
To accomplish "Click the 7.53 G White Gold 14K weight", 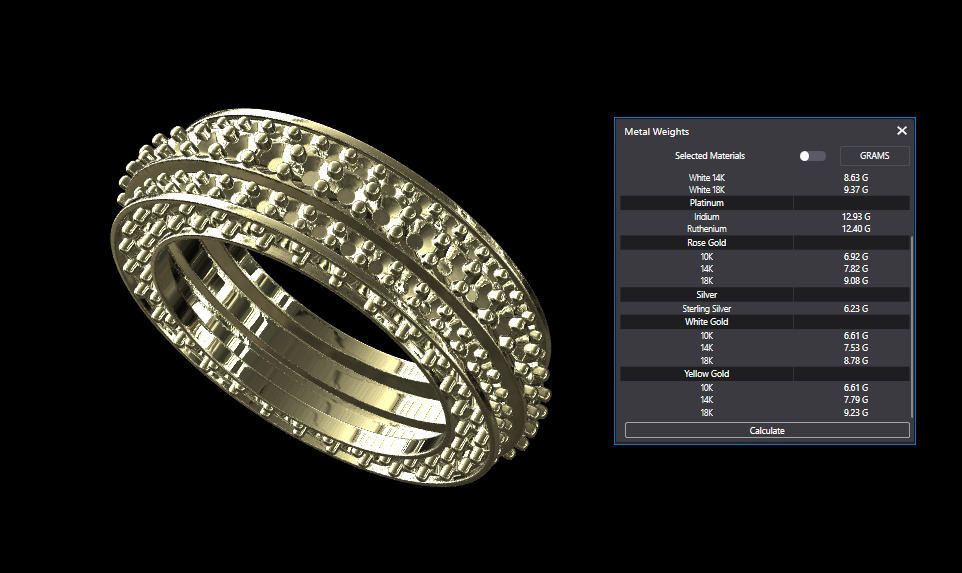I will (x=856, y=348).
